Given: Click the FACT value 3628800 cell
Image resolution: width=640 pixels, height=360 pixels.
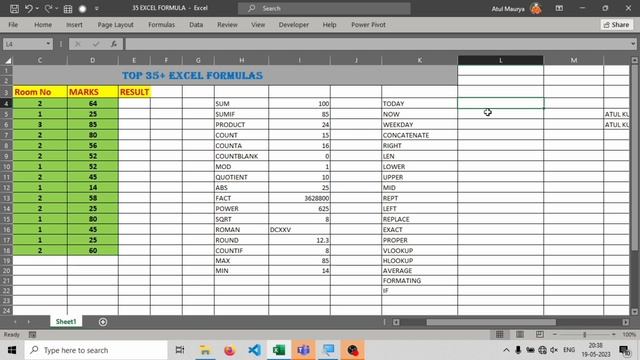Looking at the screenshot, I should pyautogui.click(x=299, y=198).
